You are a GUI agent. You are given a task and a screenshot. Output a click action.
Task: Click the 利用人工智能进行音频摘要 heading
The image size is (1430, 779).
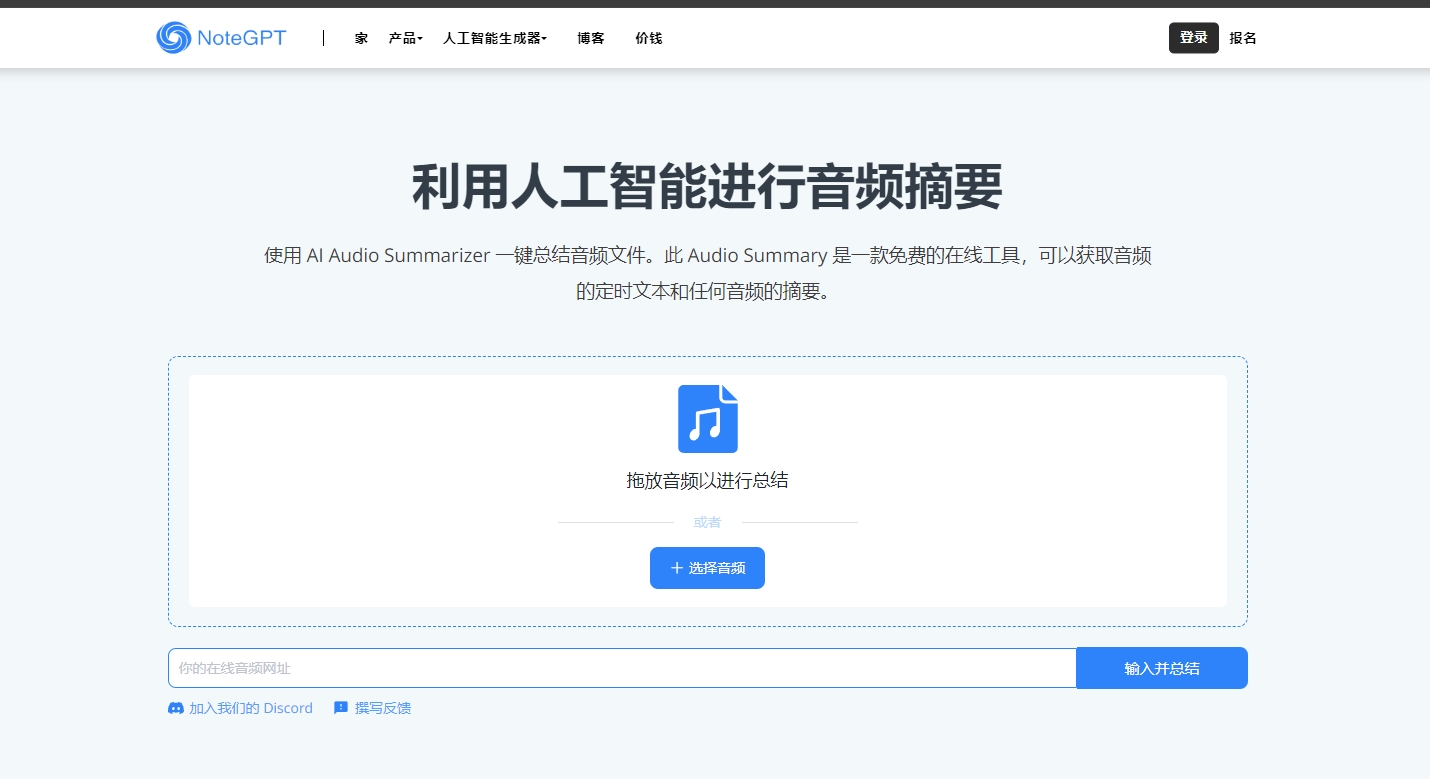[707, 186]
